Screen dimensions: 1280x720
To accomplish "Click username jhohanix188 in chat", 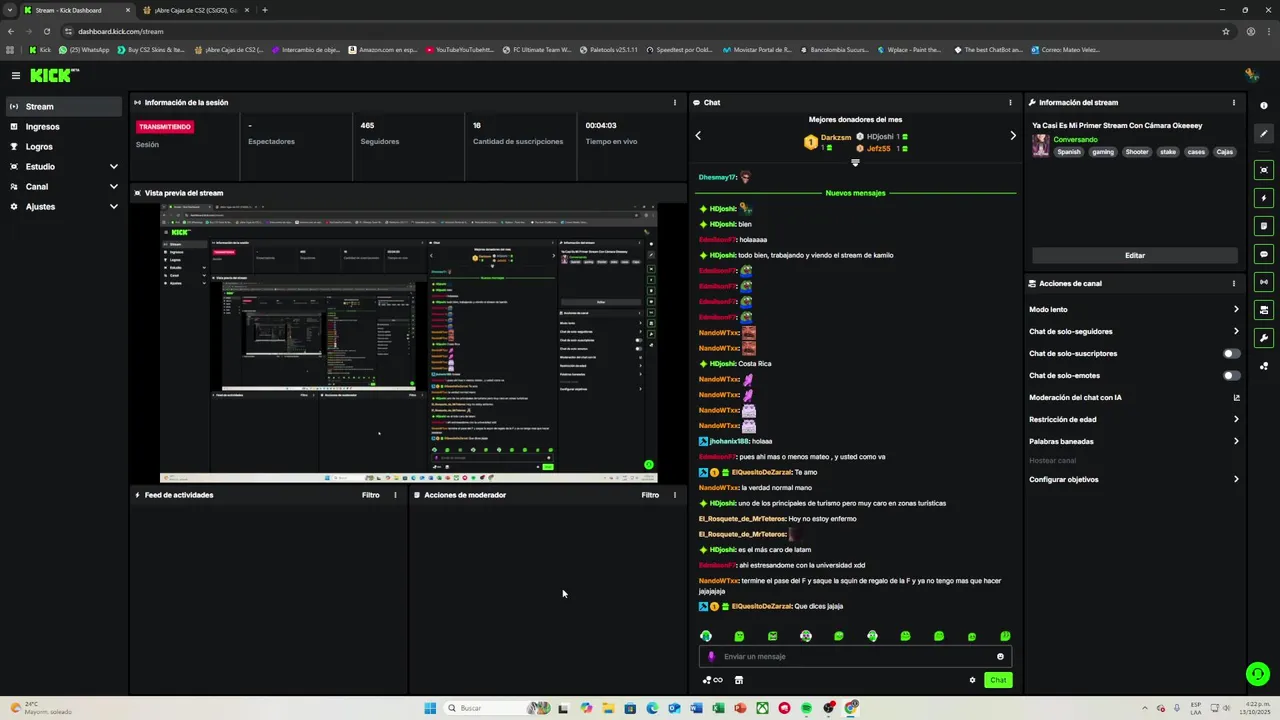I will pyautogui.click(x=727, y=441).
